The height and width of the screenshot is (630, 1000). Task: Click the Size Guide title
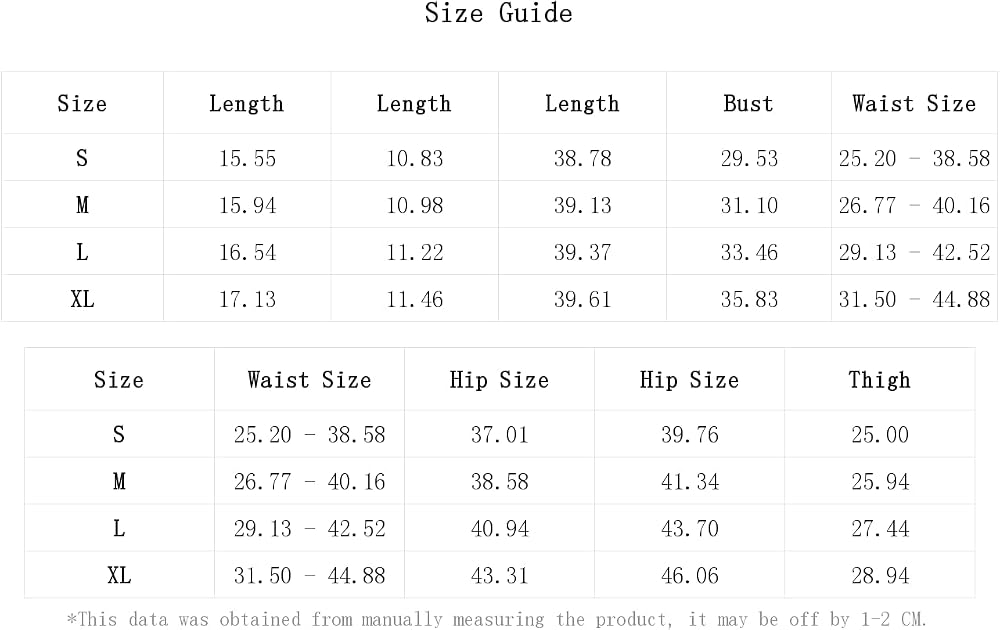pos(499,13)
